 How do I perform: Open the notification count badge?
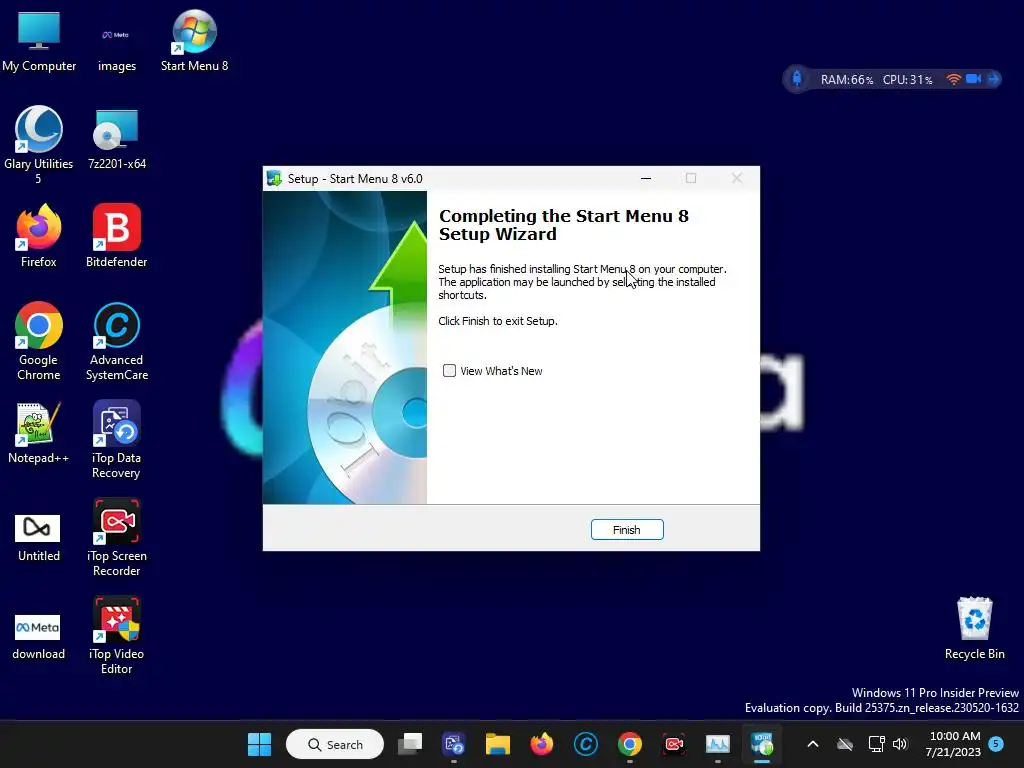tap(996, 743)
